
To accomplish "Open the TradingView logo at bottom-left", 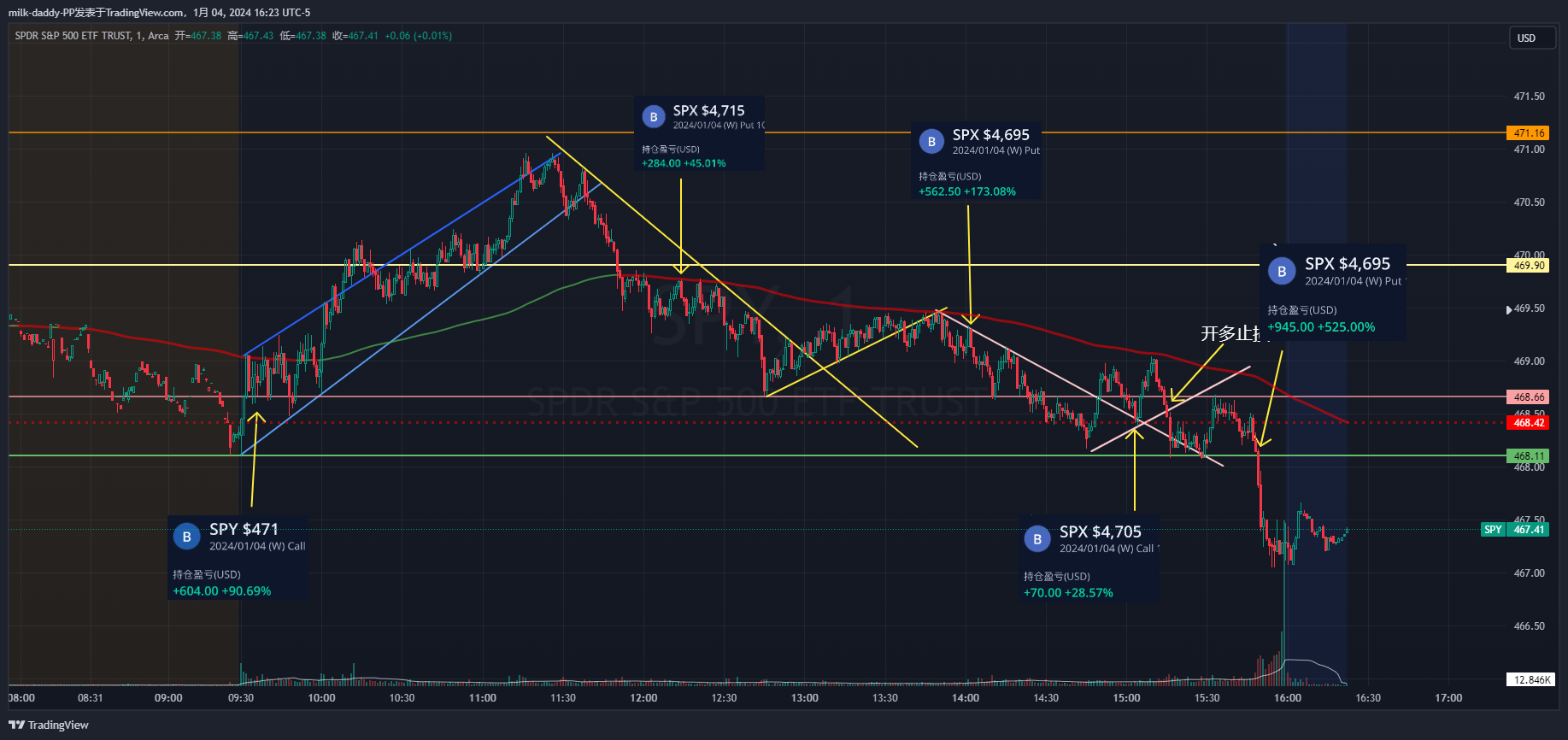I will [x=49, y=725].
